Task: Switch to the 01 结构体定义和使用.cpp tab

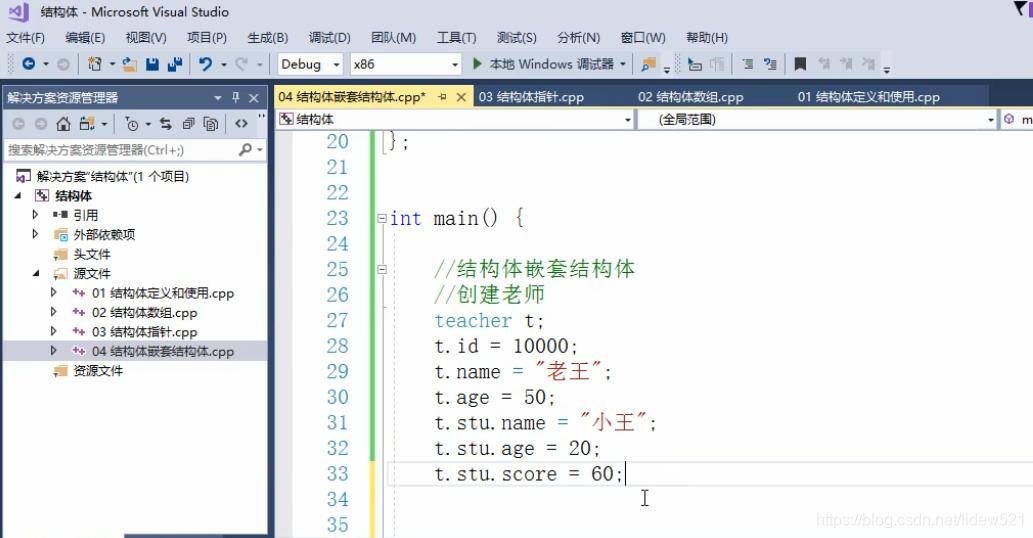Action: pos(868,97)
